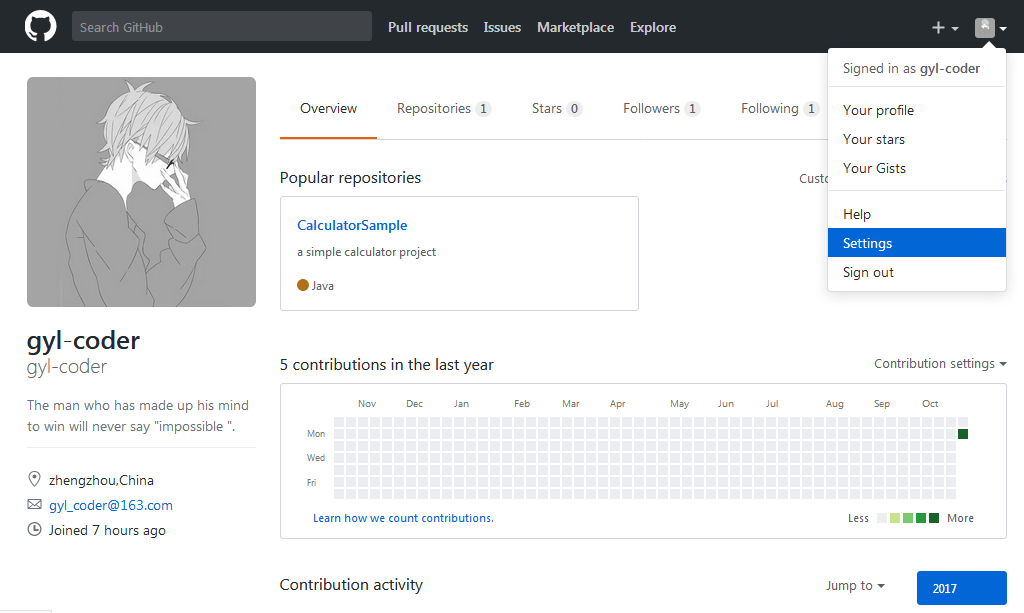The image size is (1024, 613).
Task: Click the clock icon beside Joined
Action: (35, 530)
